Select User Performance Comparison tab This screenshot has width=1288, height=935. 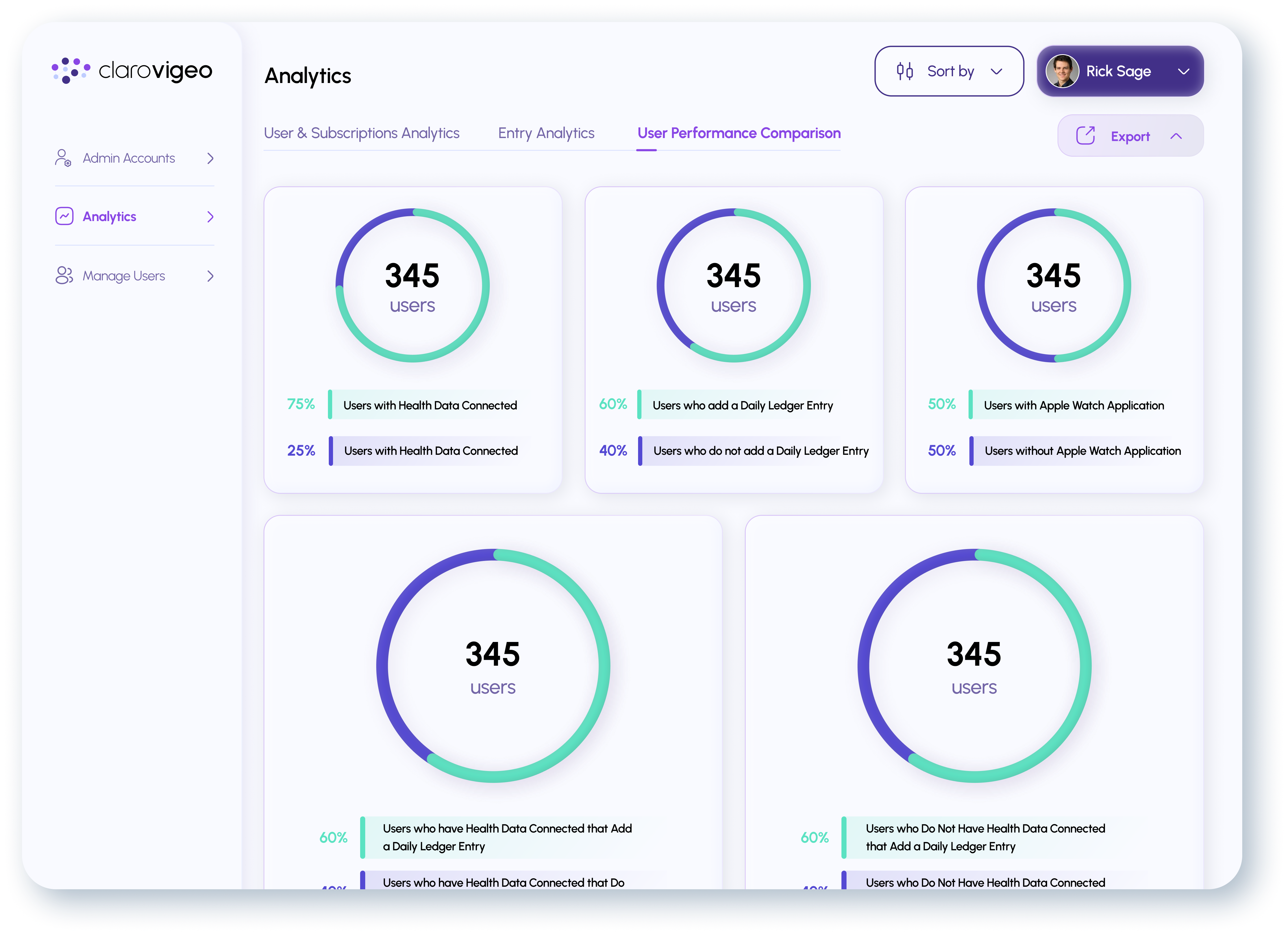pyautogui.click(x=739, y=133)
